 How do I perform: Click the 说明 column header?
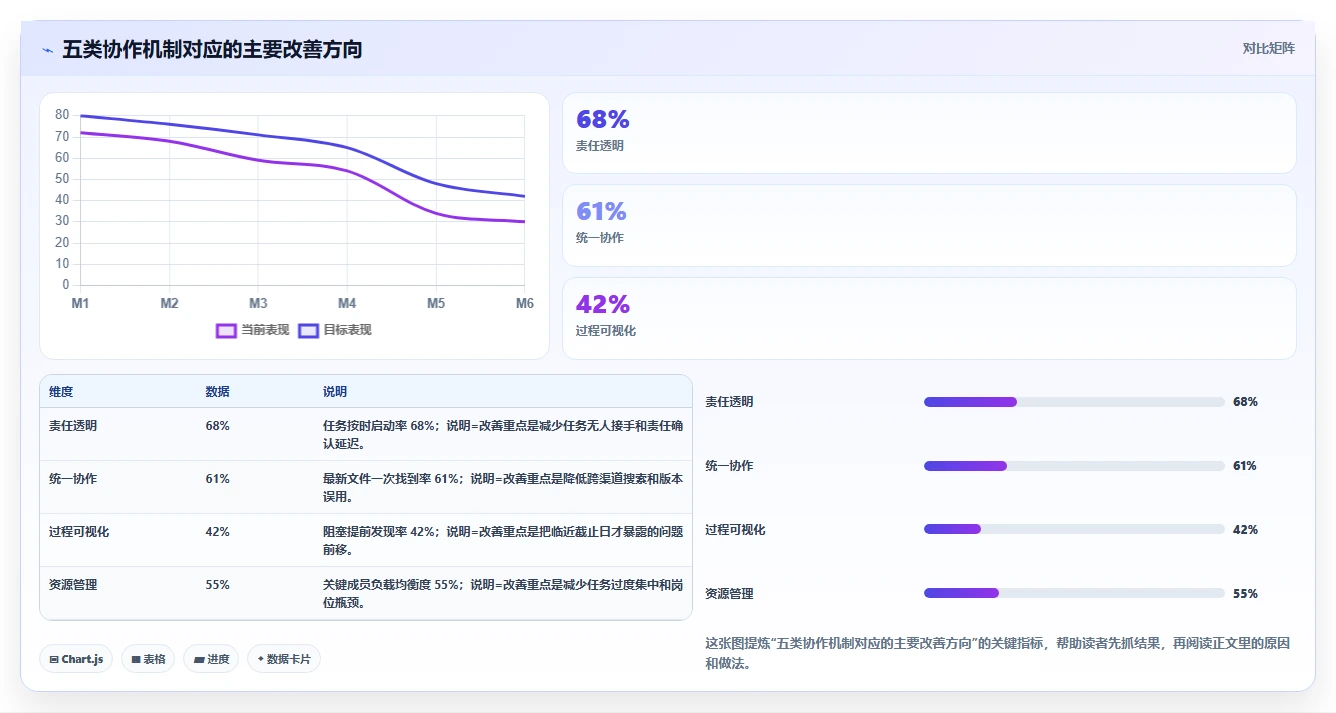[335, 392]
